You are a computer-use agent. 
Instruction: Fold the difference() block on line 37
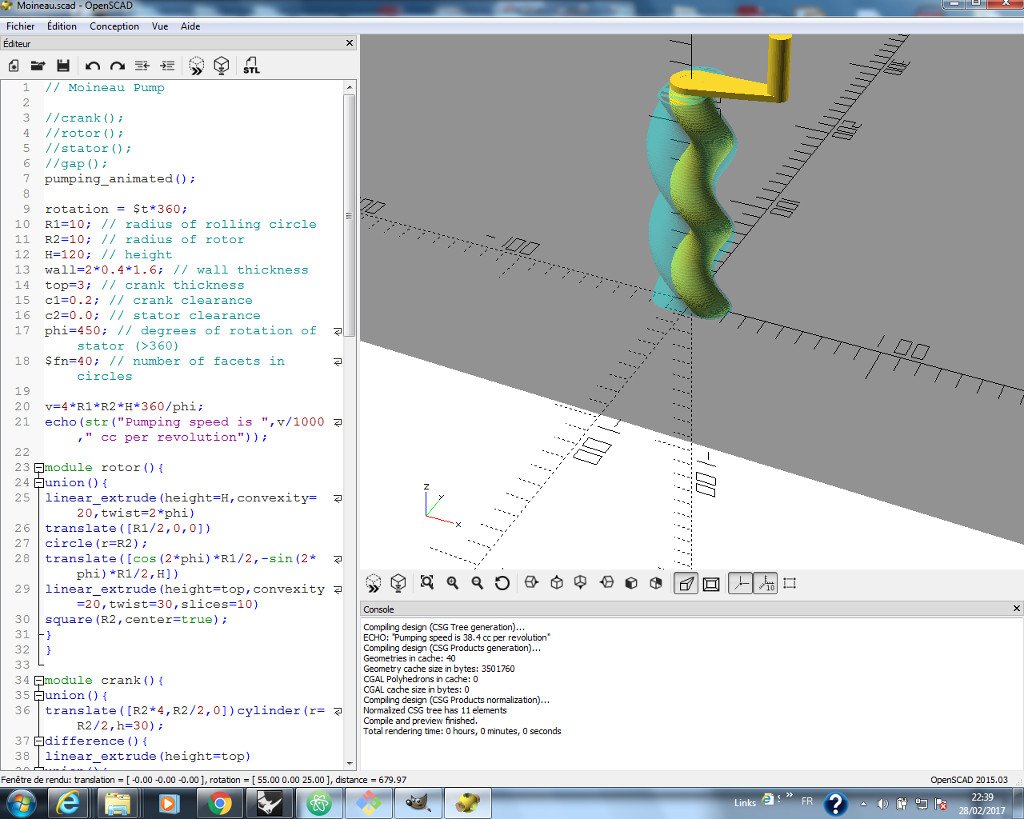click(x=39, y=741)
